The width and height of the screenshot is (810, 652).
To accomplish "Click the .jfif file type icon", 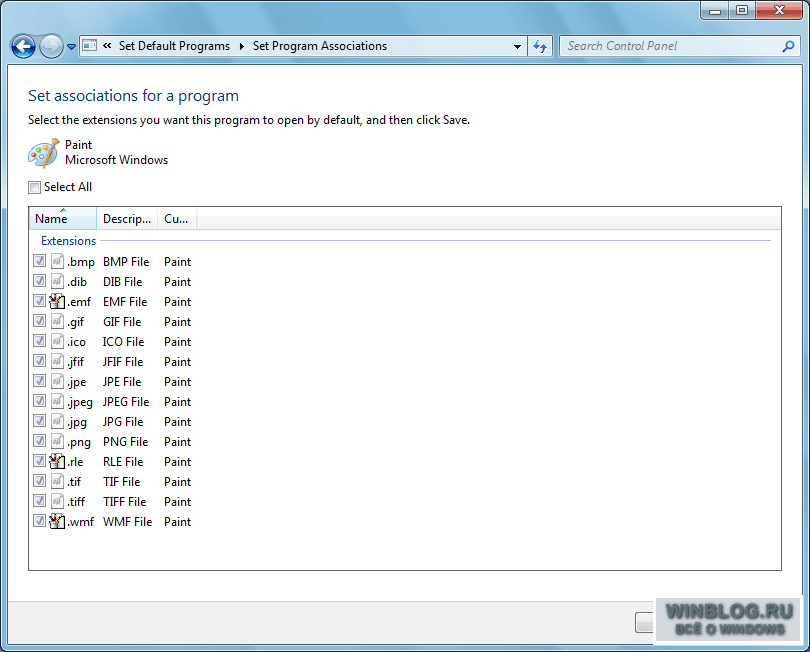I will coord(57,362).
